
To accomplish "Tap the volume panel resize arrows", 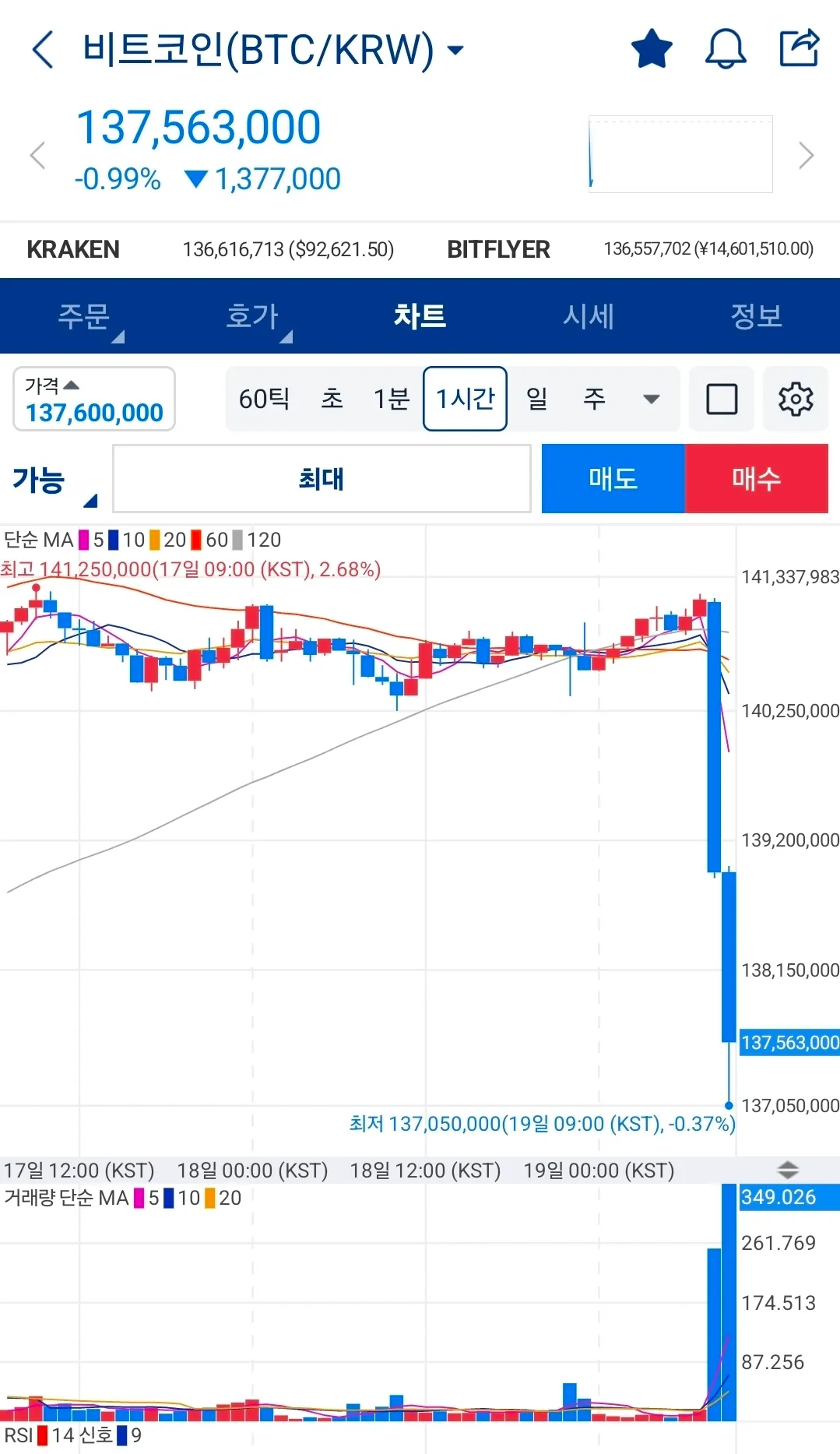I will (788, 1170).
